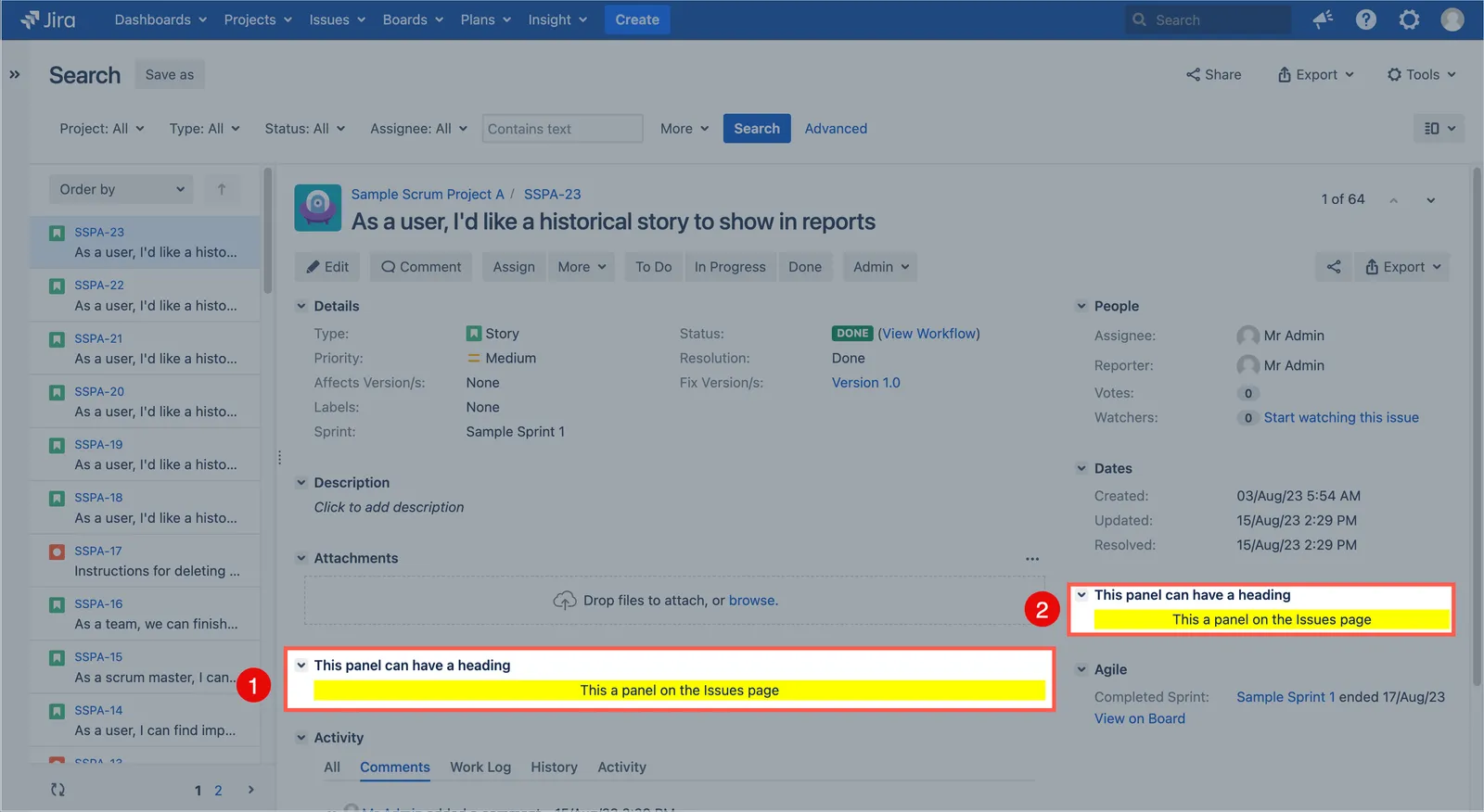This screenshot has width=1484, height=812.
Task: Open the Dashboards menu
Action: (x=160, y=19)
